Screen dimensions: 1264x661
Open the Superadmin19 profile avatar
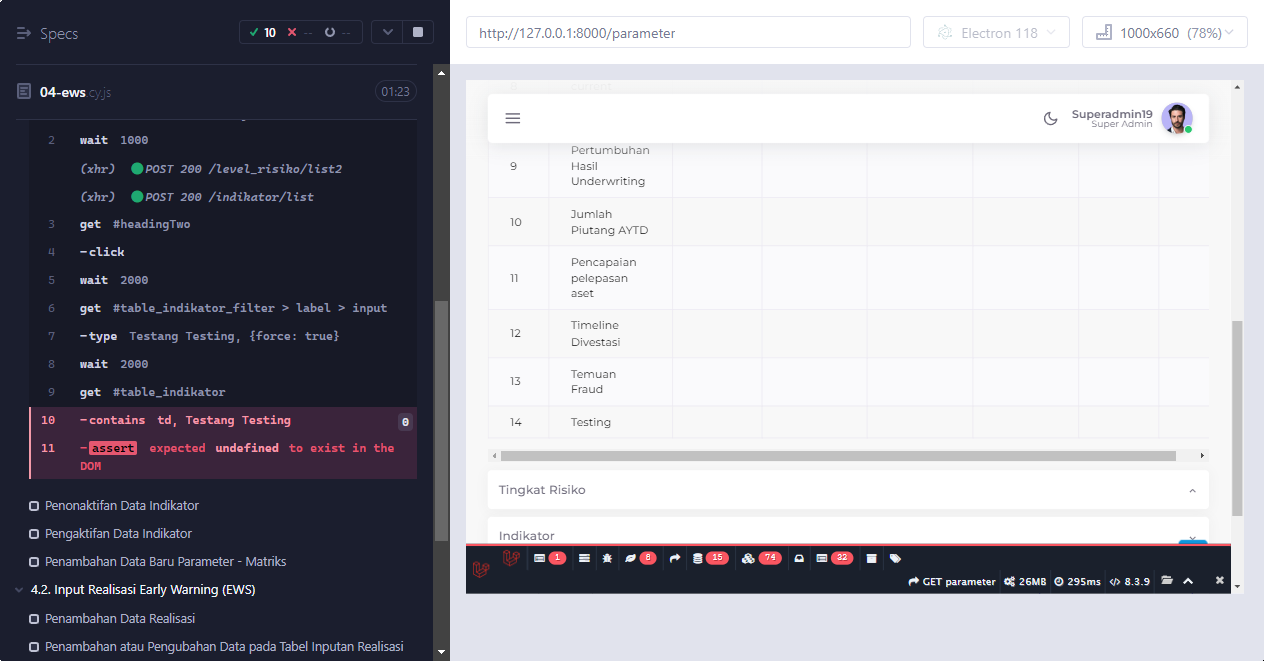pos(1176,118)
